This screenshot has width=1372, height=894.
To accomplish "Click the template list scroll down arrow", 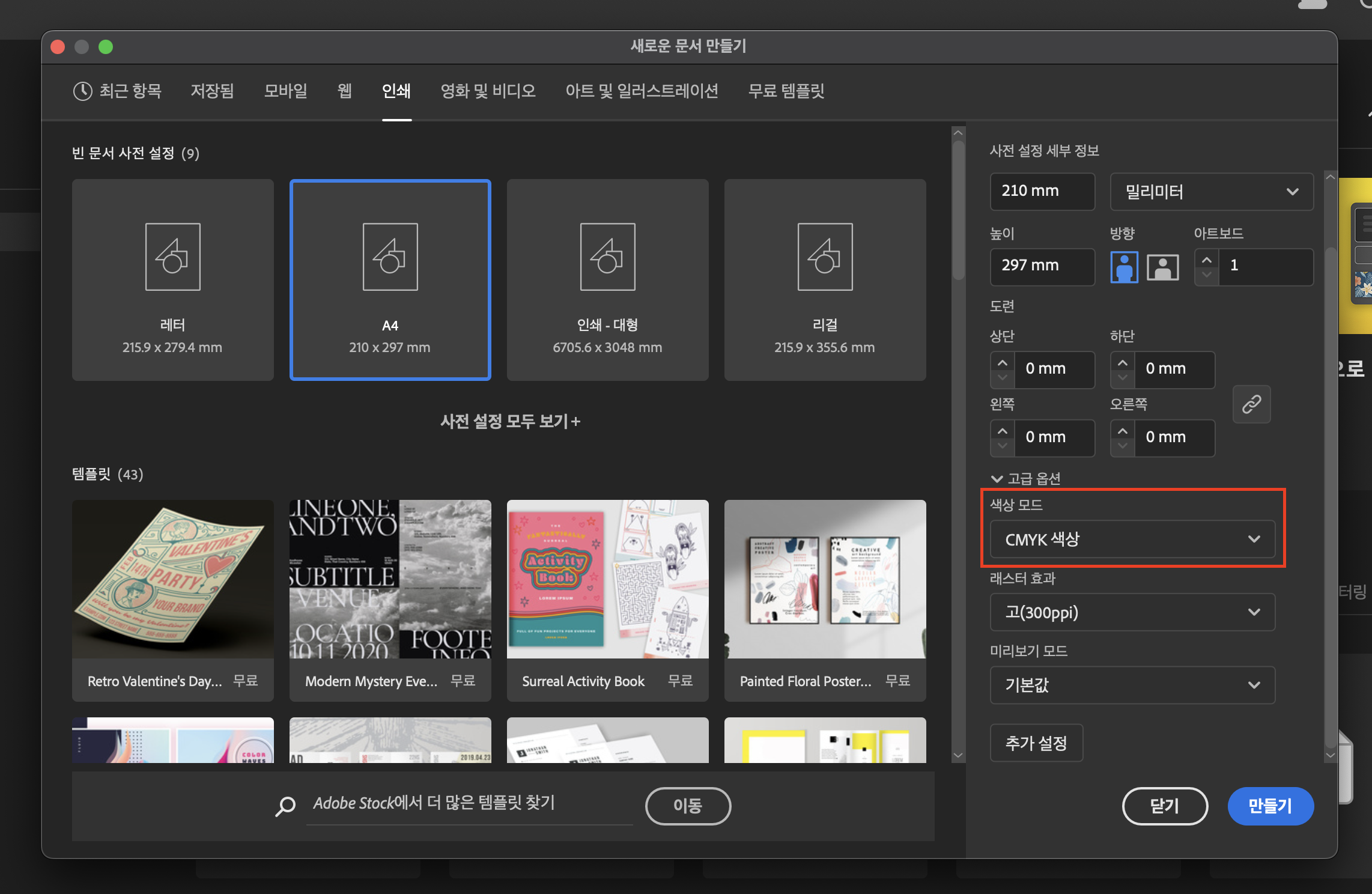I will coord(958,756).
